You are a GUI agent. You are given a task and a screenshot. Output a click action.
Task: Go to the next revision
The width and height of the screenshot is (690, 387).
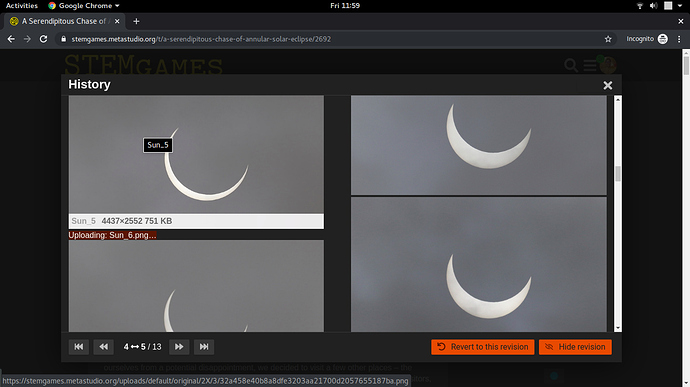pyautogui.click(x=179, y=347)
